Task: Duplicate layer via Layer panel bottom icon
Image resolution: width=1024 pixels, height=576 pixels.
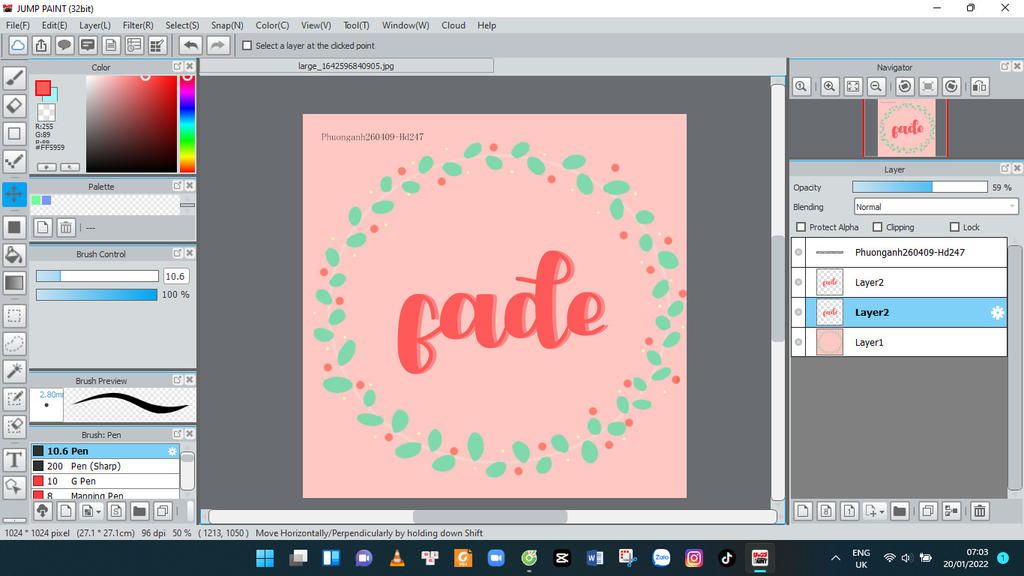Action: (927, 511)
